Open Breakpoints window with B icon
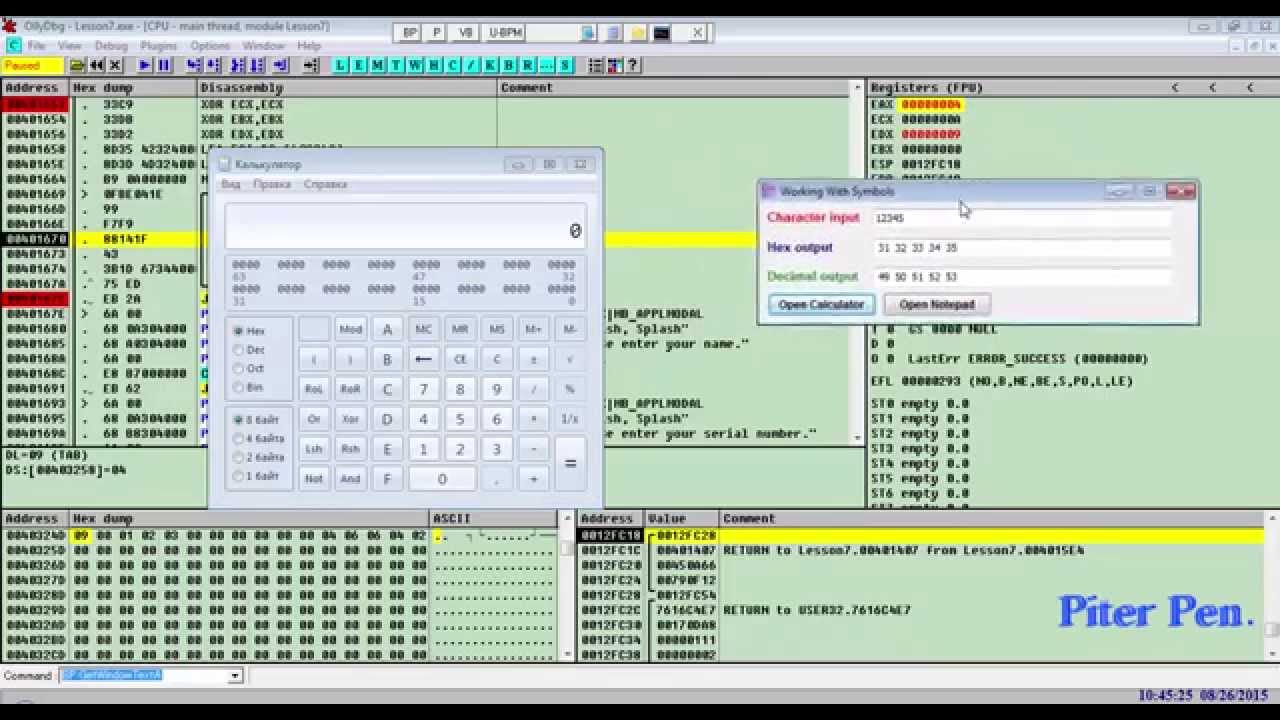This screenshot has width=1280, height=720. point(509,65)
